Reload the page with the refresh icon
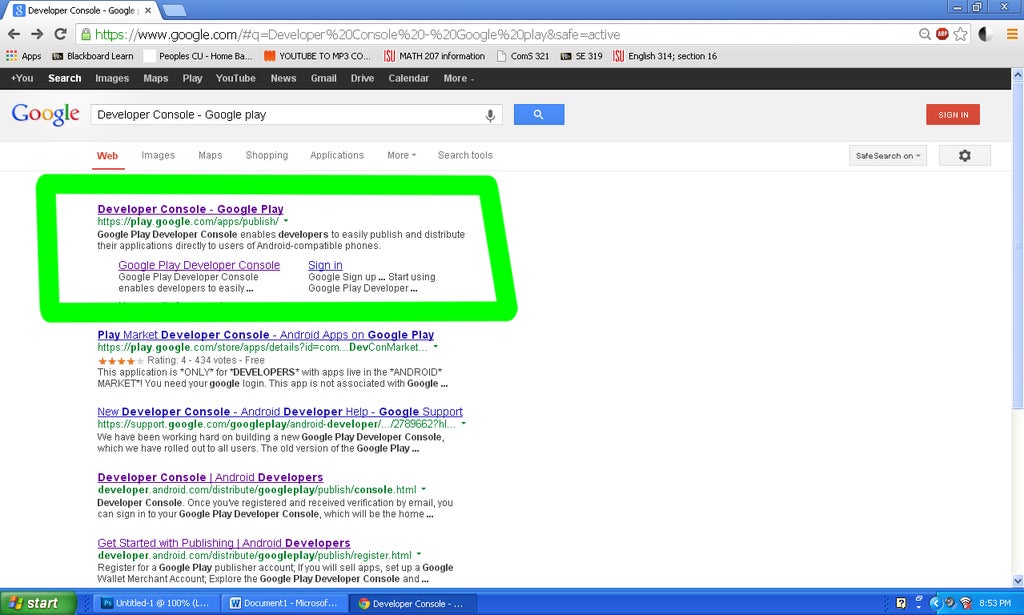1024x615 pixels. [x=60, y=34]
